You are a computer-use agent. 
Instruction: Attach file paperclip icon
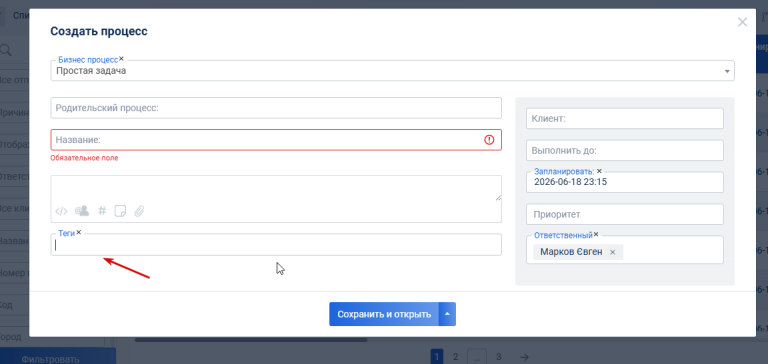click(x=139, y=211)
